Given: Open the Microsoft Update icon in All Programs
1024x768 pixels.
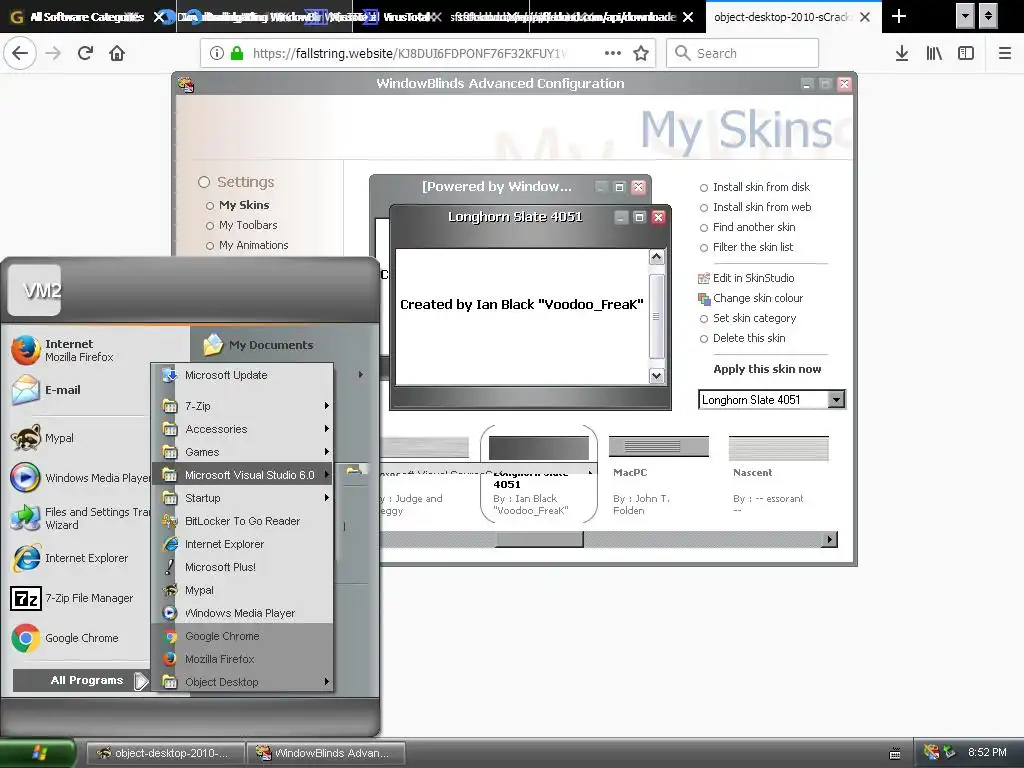Looking at the screenshot, I should [x=169, y=375].
